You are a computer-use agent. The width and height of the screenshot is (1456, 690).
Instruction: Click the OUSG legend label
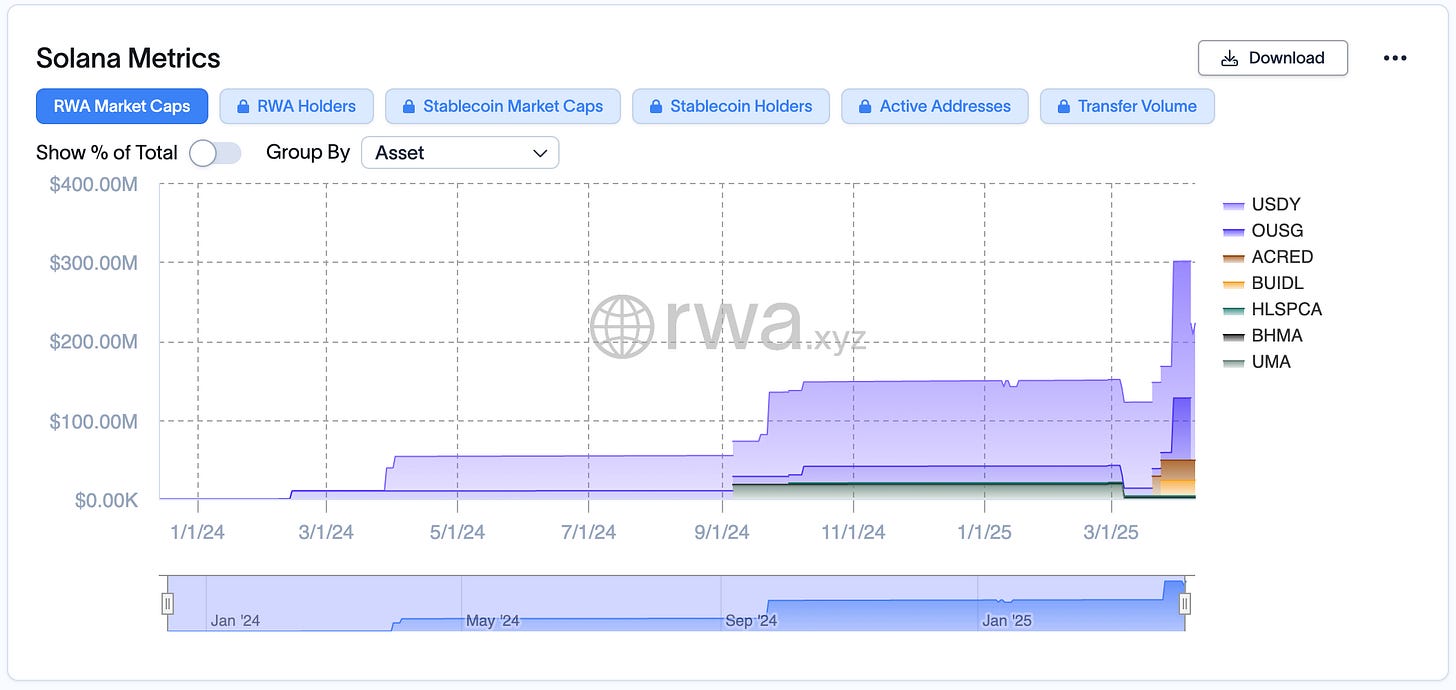click(x=1277, y=231)
